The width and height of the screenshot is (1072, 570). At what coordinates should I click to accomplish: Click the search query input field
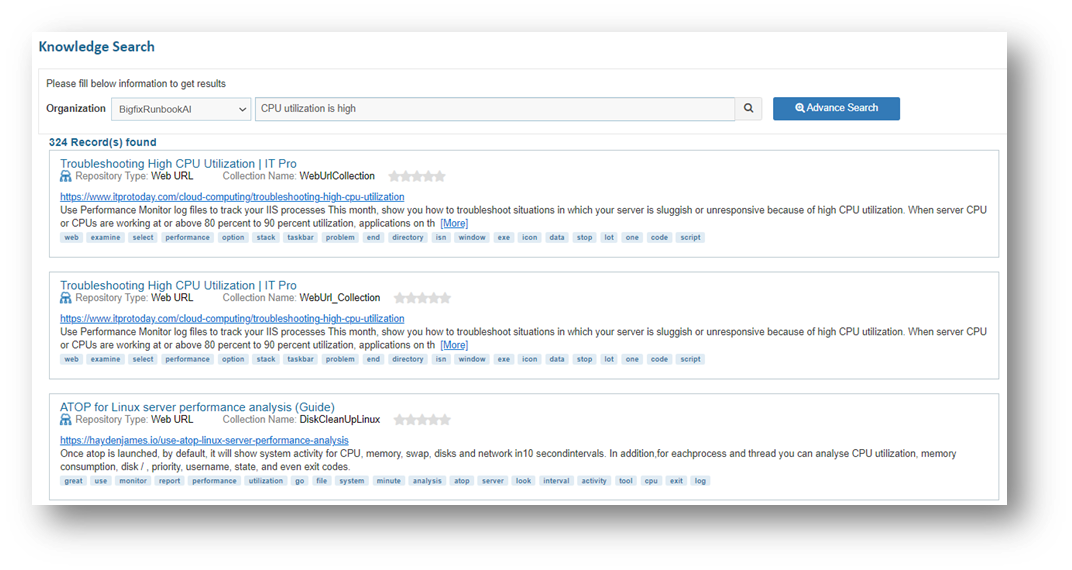[x=494, y=109]
